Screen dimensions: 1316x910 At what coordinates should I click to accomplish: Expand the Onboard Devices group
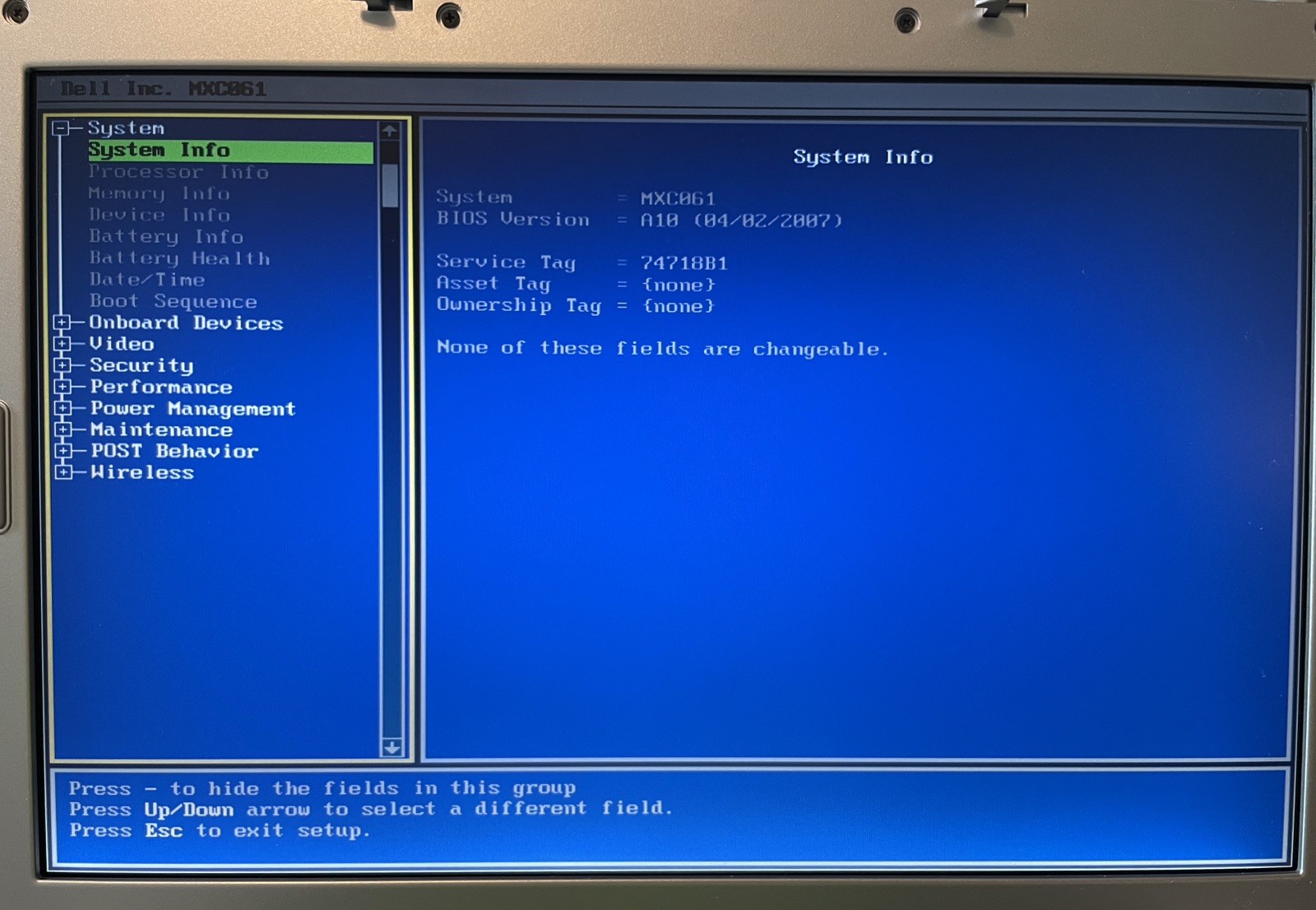(63, 323)
